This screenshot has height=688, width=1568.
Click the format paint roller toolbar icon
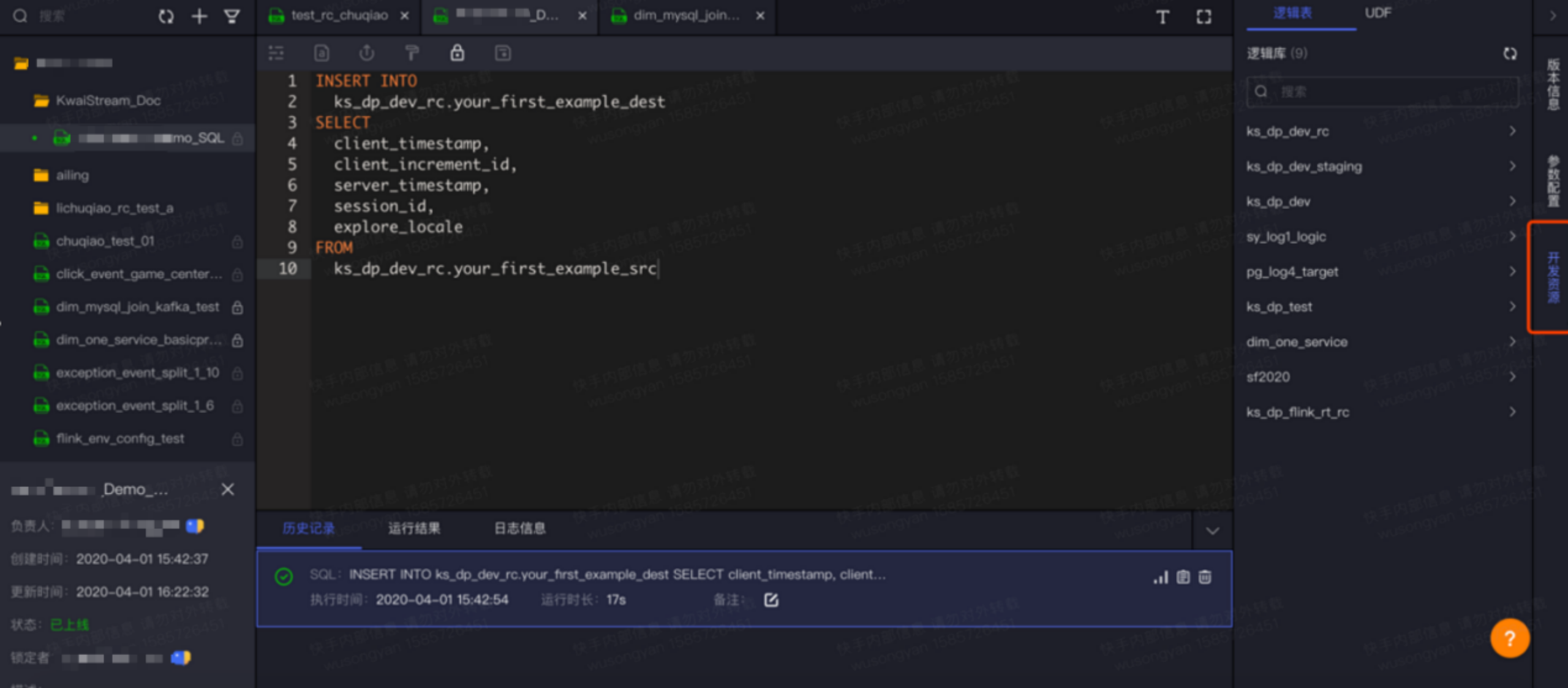coord(412,53)
